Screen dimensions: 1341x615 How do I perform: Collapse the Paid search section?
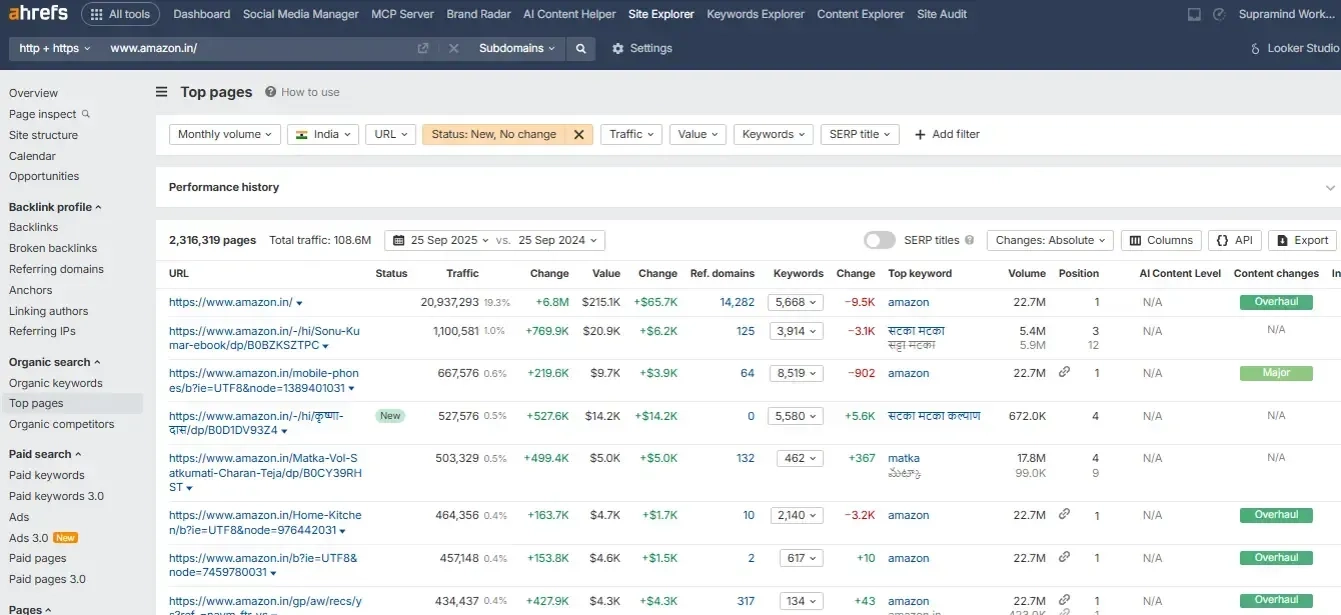pyautogui.click(x=45, y=454)
